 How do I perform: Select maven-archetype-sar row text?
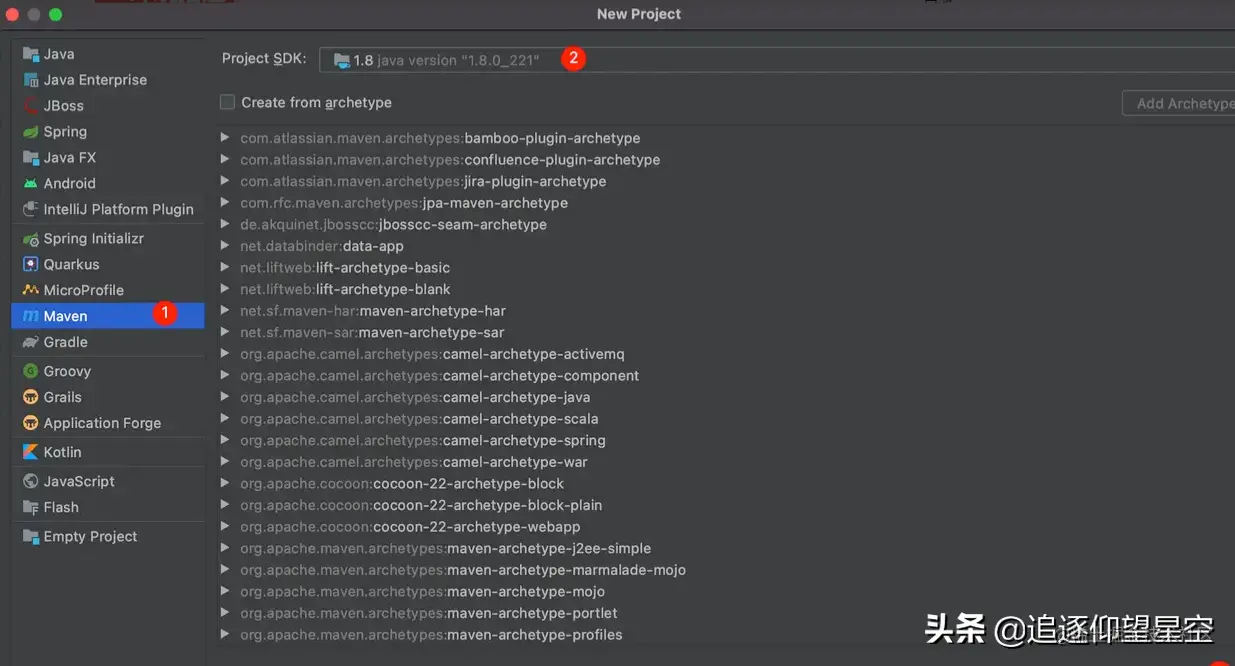(372, 332)
